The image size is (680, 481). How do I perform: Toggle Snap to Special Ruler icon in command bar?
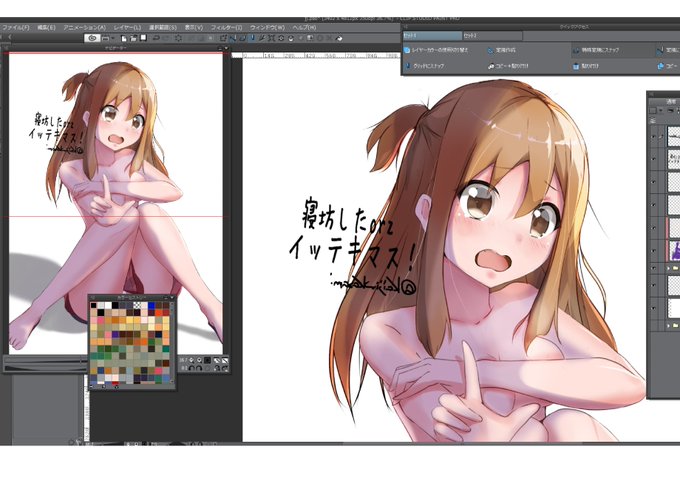coord(242,38)
